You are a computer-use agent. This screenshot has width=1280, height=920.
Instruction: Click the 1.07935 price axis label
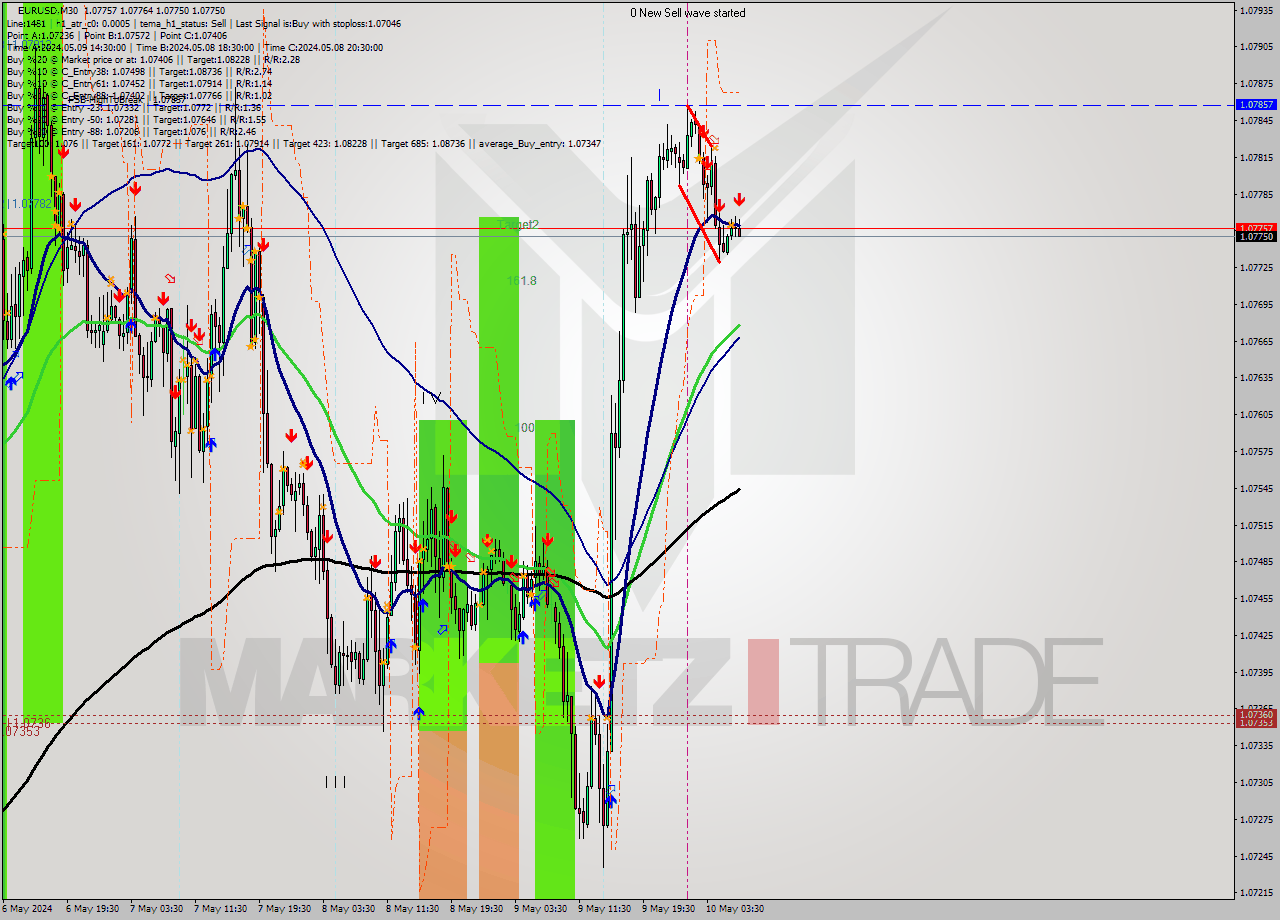click(x=1256, y=10)
